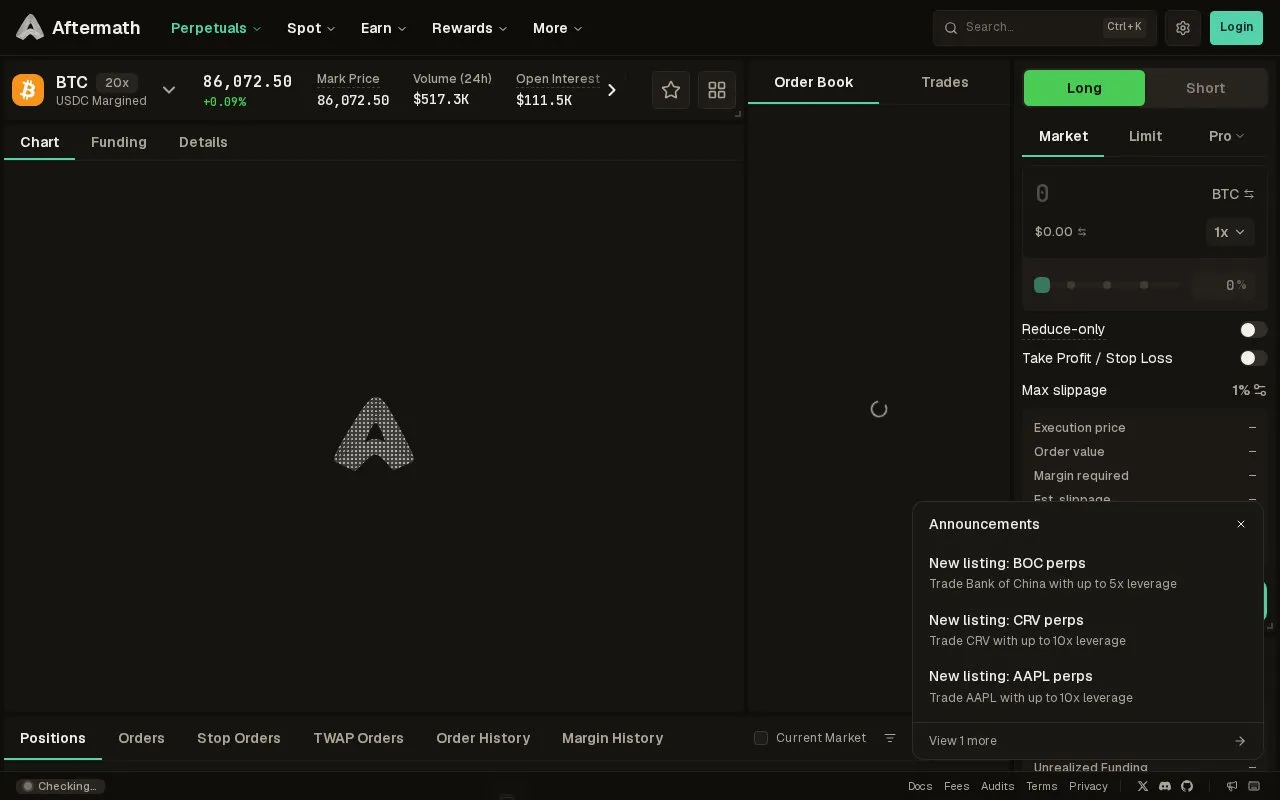Show more market stats arrow

tap(612, 90)
